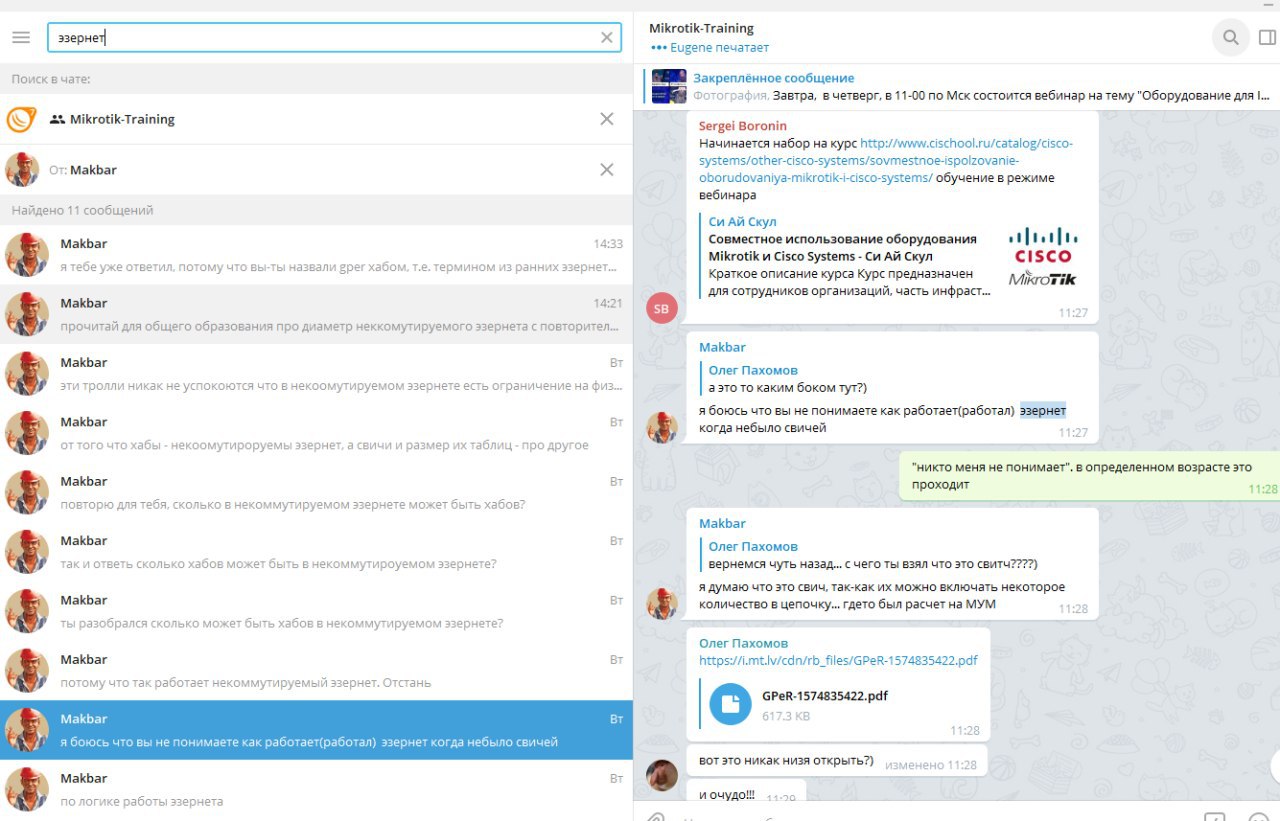This screenshot has height=821, width=1280.
Task: Open result 'так и ответь сколько хабов'
Action: coord(316,552)
